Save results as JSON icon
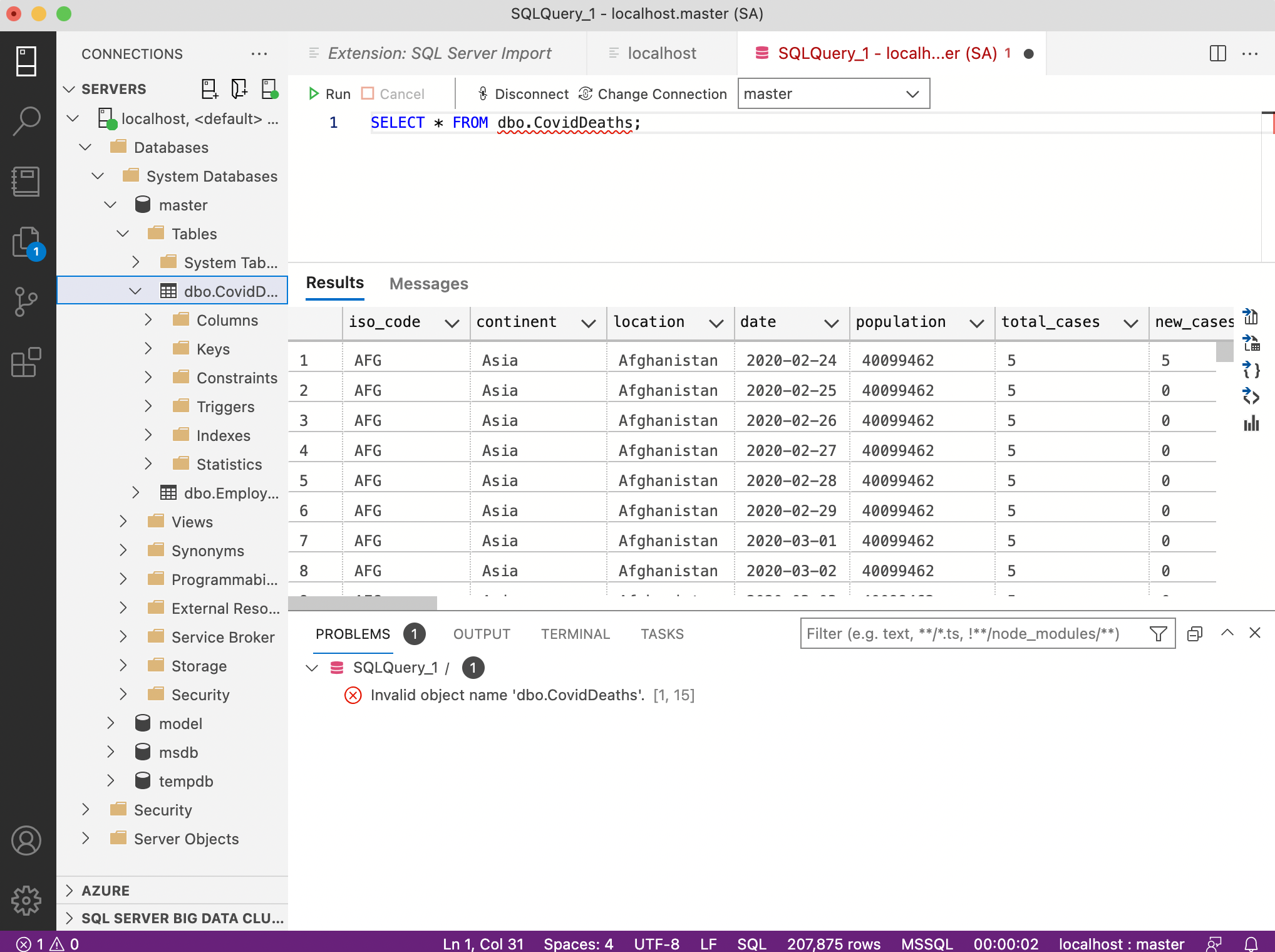 [x=1251, y=370]
